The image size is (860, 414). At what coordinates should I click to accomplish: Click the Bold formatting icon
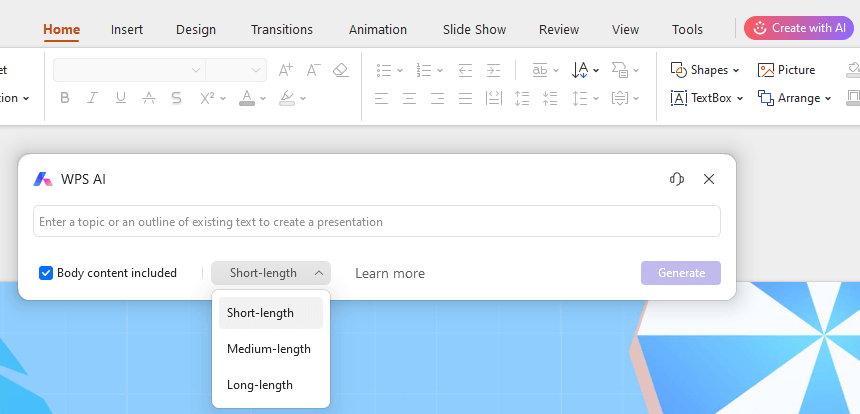coord(65,98)
